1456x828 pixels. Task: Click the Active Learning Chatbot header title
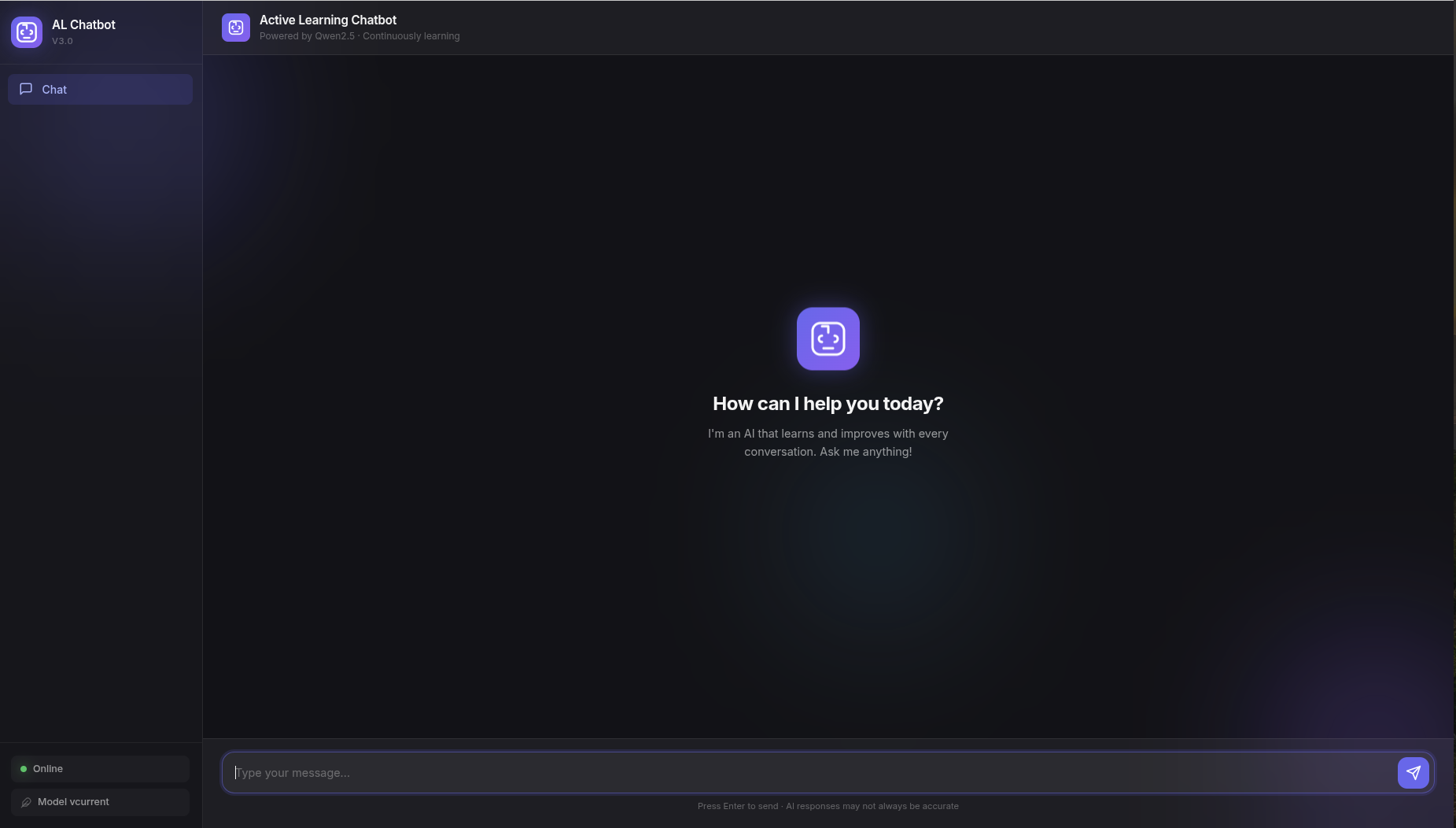(x=328, y=20)
